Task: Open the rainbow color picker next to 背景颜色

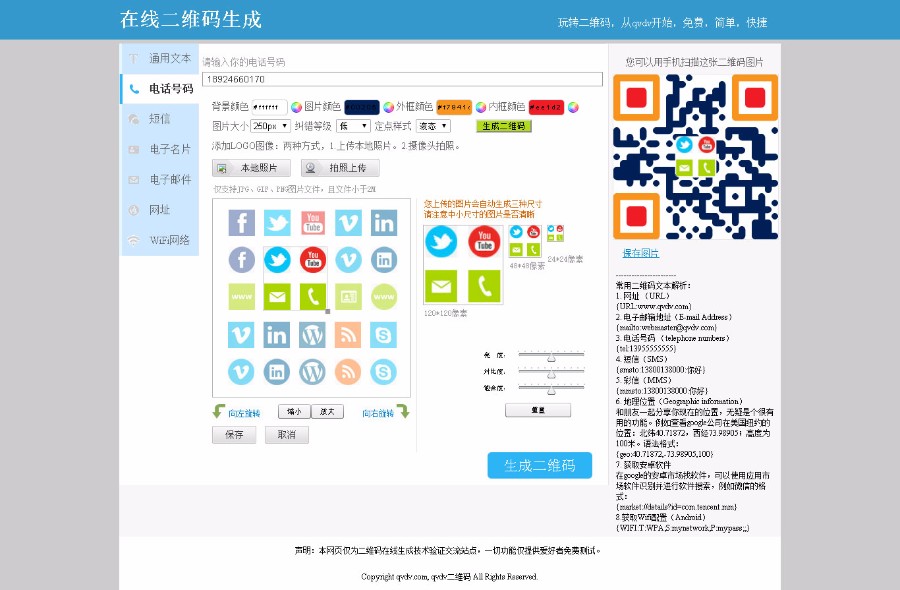Action: pyautogui.click(x=296, y=105)
